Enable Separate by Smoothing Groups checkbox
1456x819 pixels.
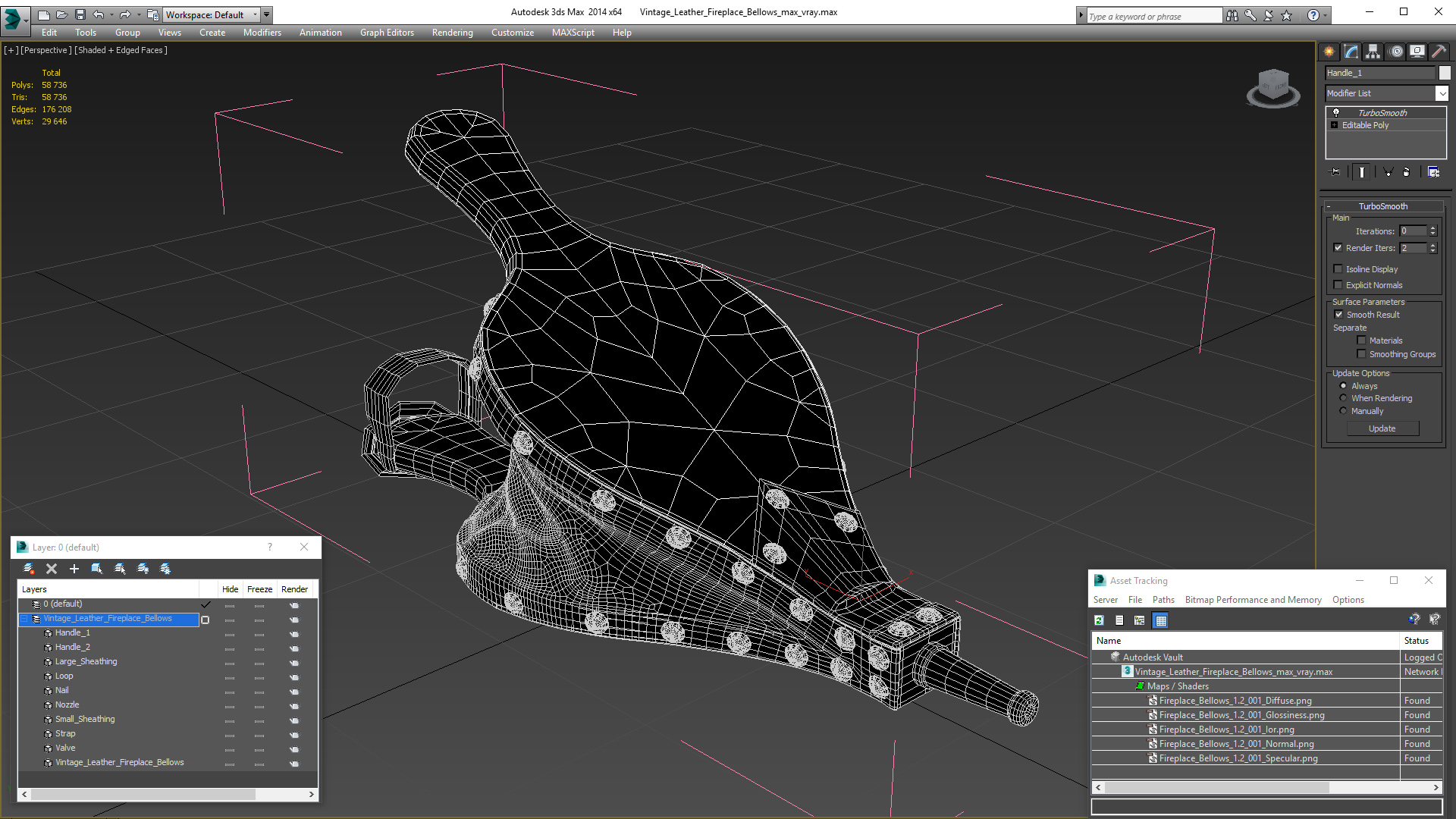pos(1361,354)
